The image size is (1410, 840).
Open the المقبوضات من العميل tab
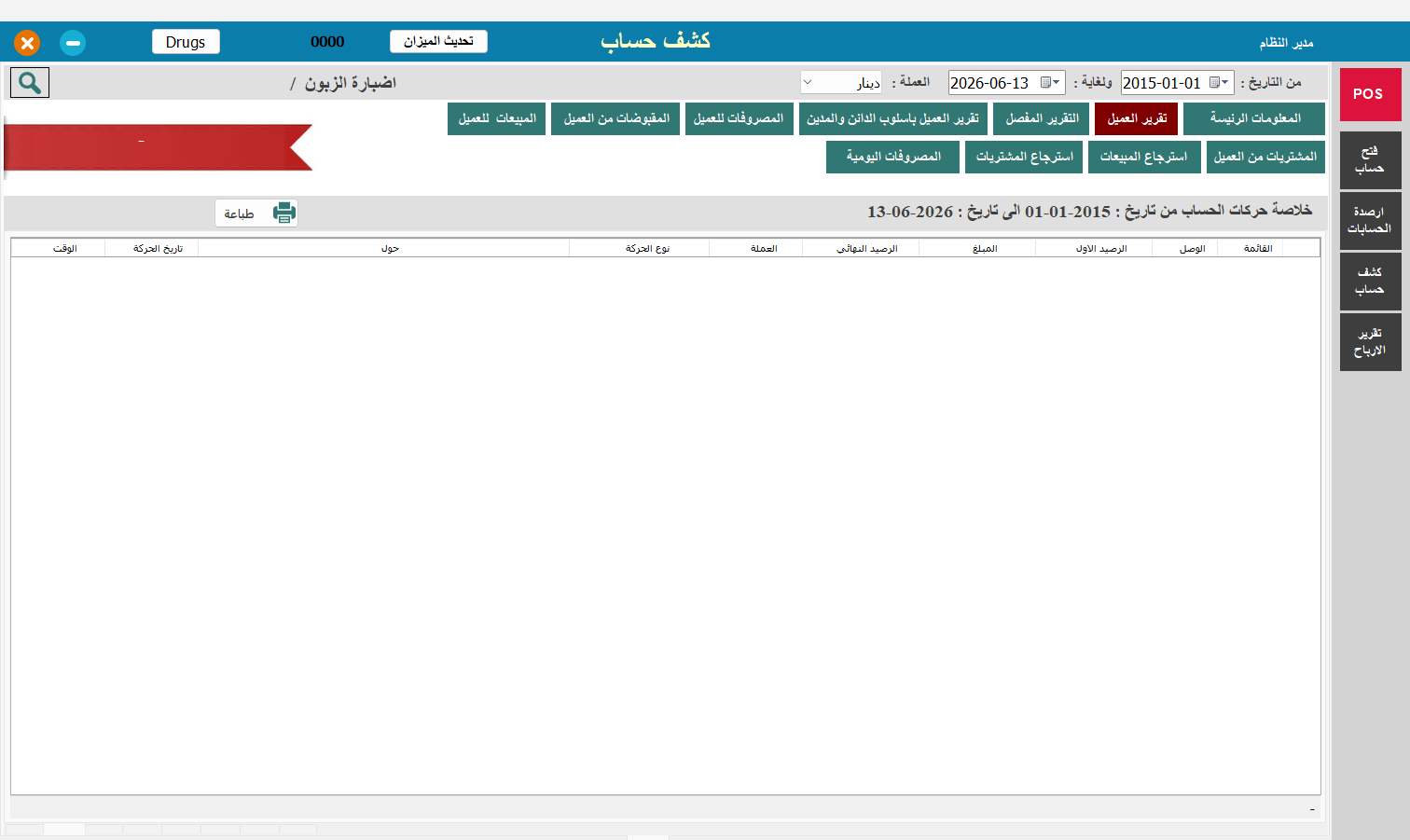pyautogui.click(x=615, y=118)
